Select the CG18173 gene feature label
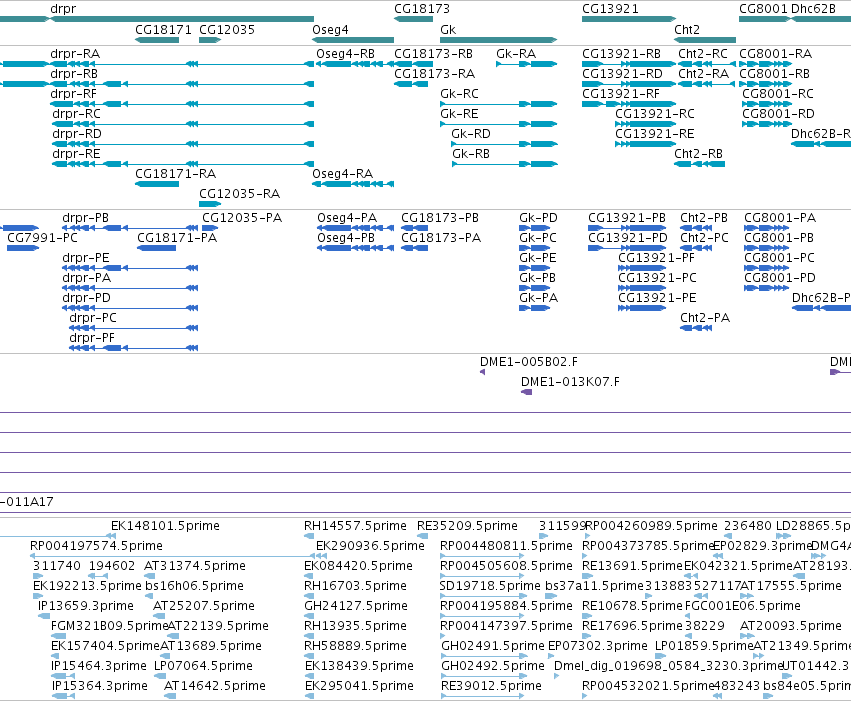This screenshot has width=851, height=701. point(422,9)
